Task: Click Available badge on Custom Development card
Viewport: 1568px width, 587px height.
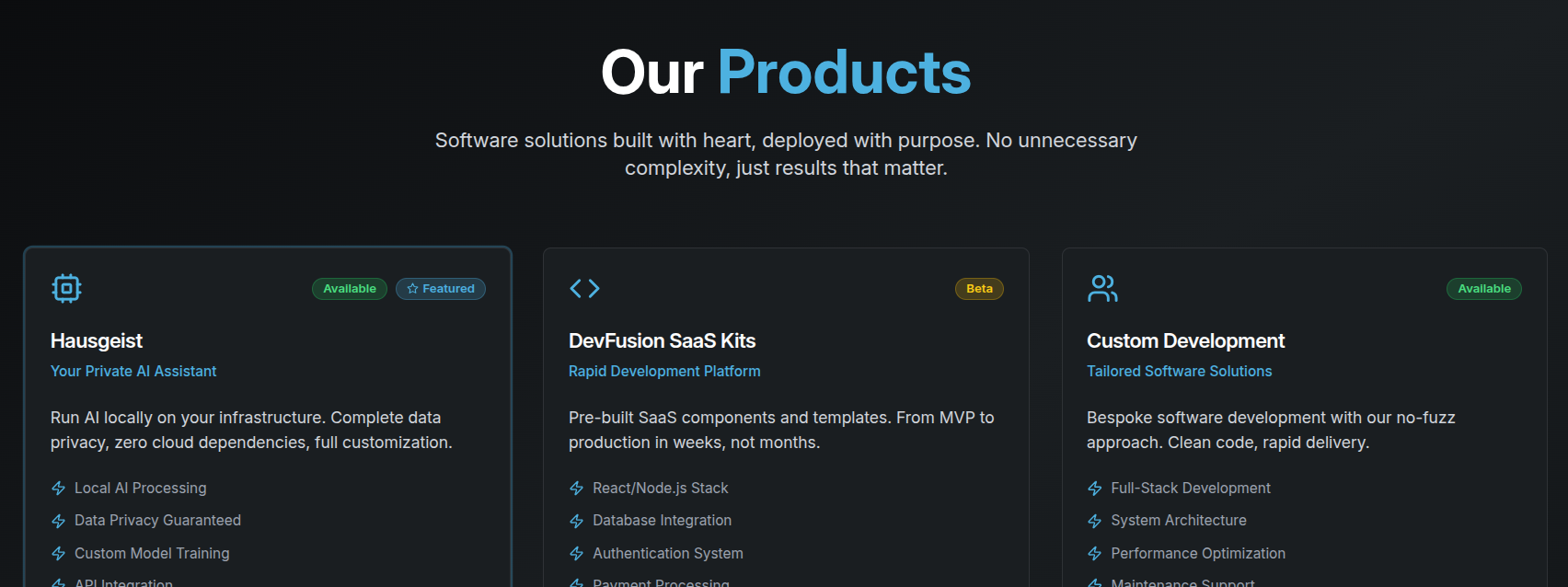Action: [1484, 289]
